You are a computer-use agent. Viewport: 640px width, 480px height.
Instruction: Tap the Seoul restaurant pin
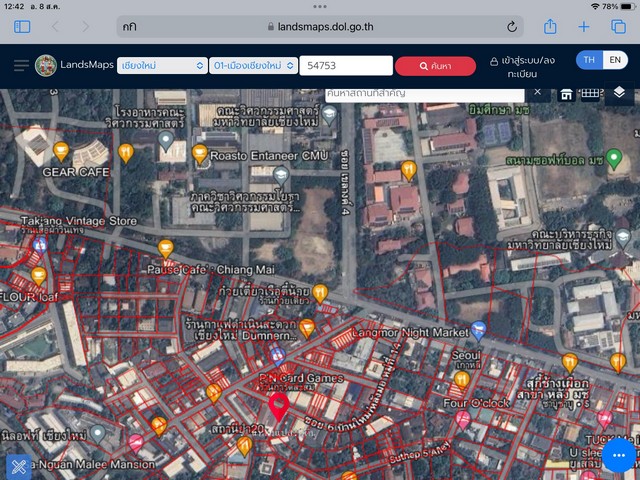[x=462, y=381]
